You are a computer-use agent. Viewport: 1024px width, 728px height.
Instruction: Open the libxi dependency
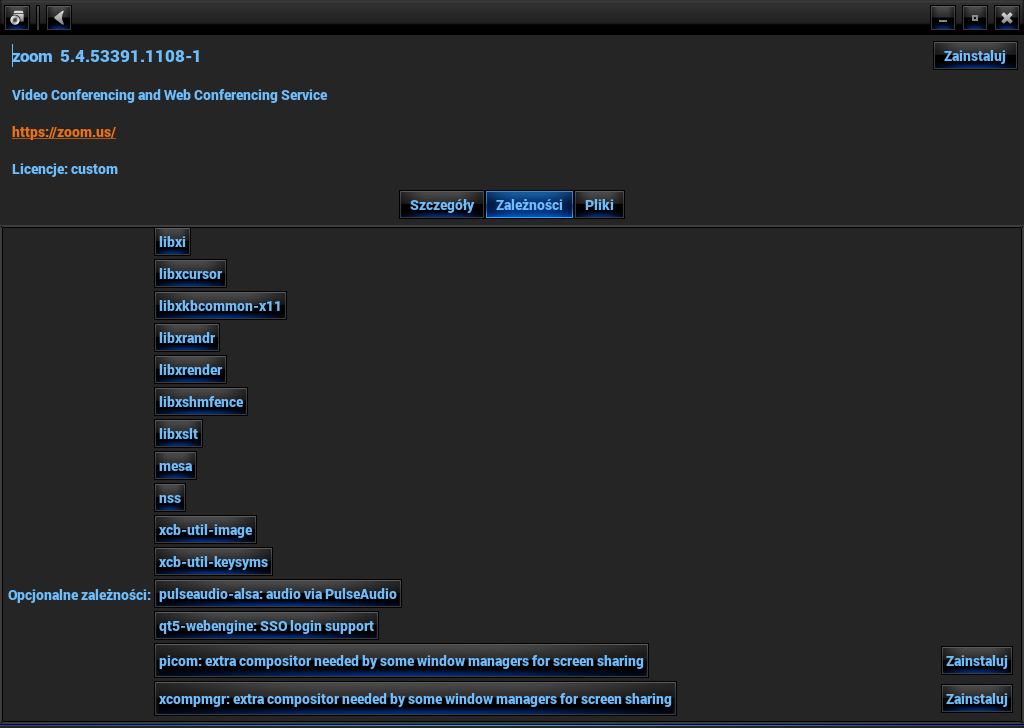click(172, 242)
